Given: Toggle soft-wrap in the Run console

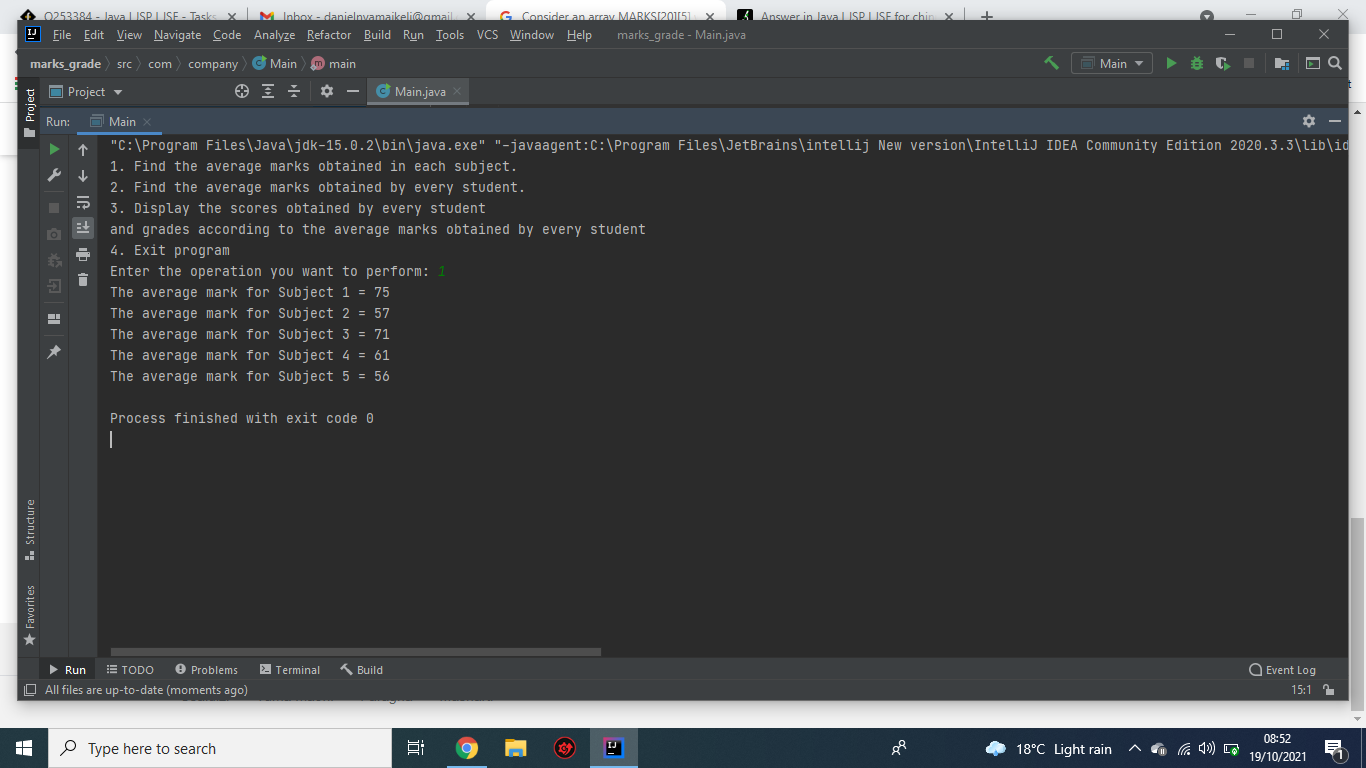Looking at the screenshot, I should click(83, 202).
